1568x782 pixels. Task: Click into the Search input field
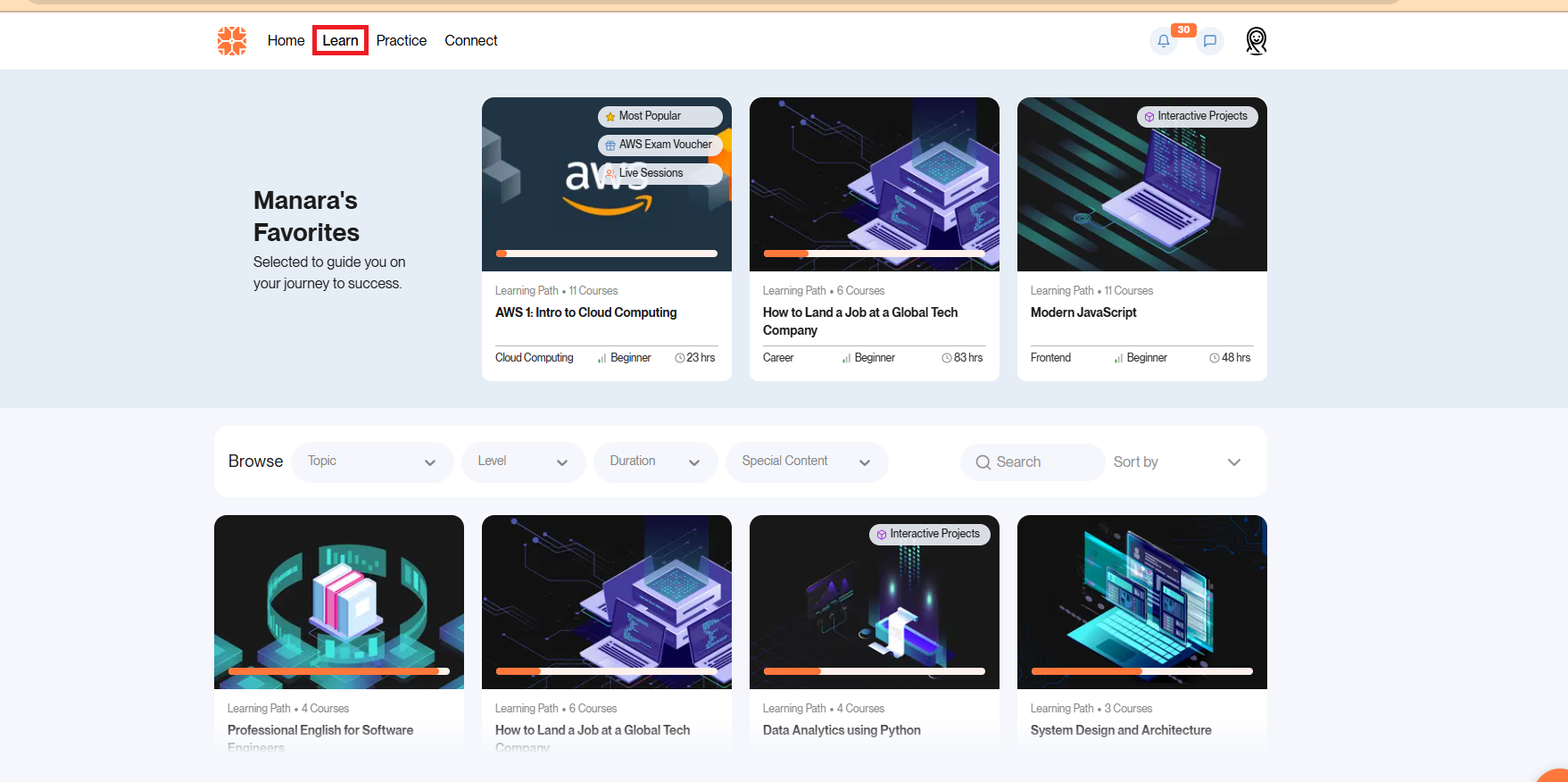click(x=1033, y=462)
